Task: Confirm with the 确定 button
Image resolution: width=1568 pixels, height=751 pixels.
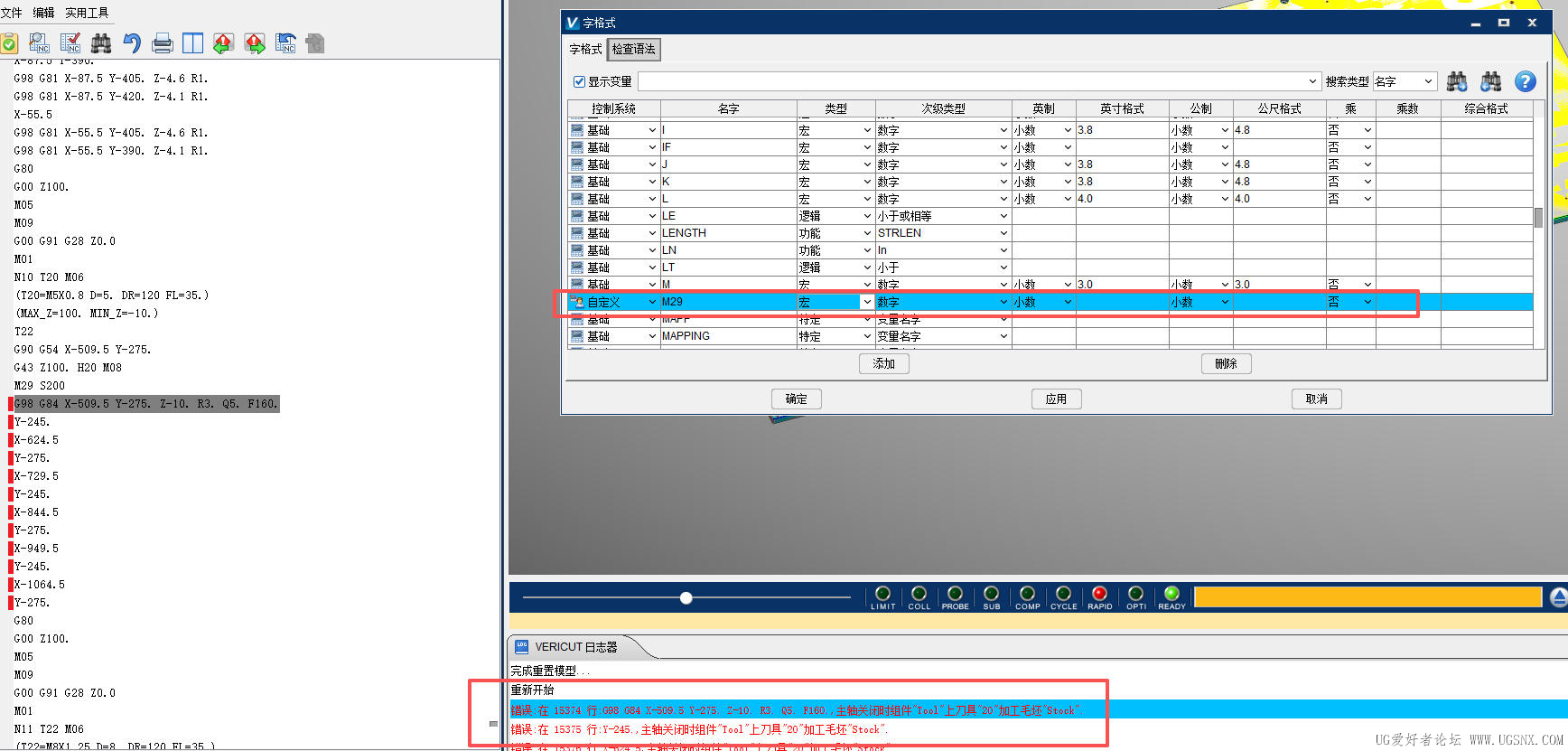Action: pos(797,399)
